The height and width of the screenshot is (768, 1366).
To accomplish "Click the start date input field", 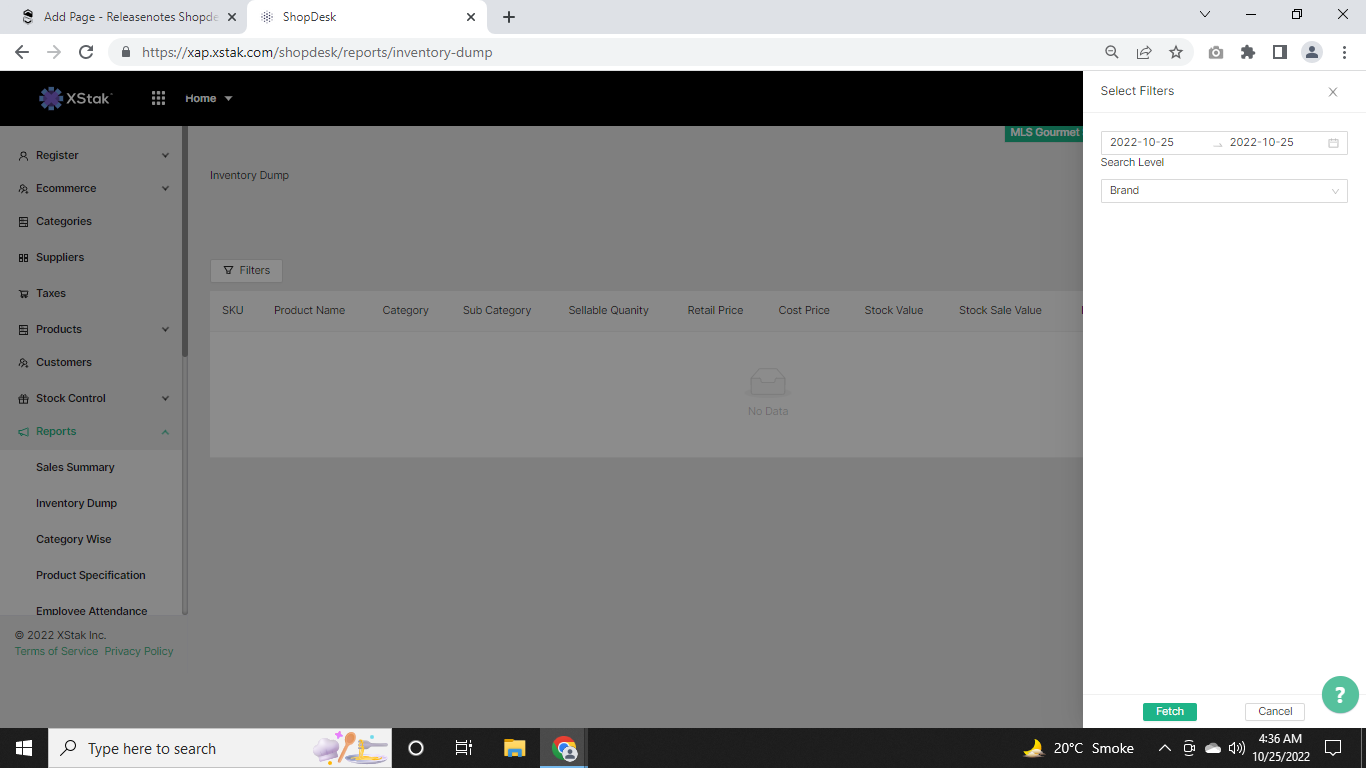I will tap(1153, 143).
